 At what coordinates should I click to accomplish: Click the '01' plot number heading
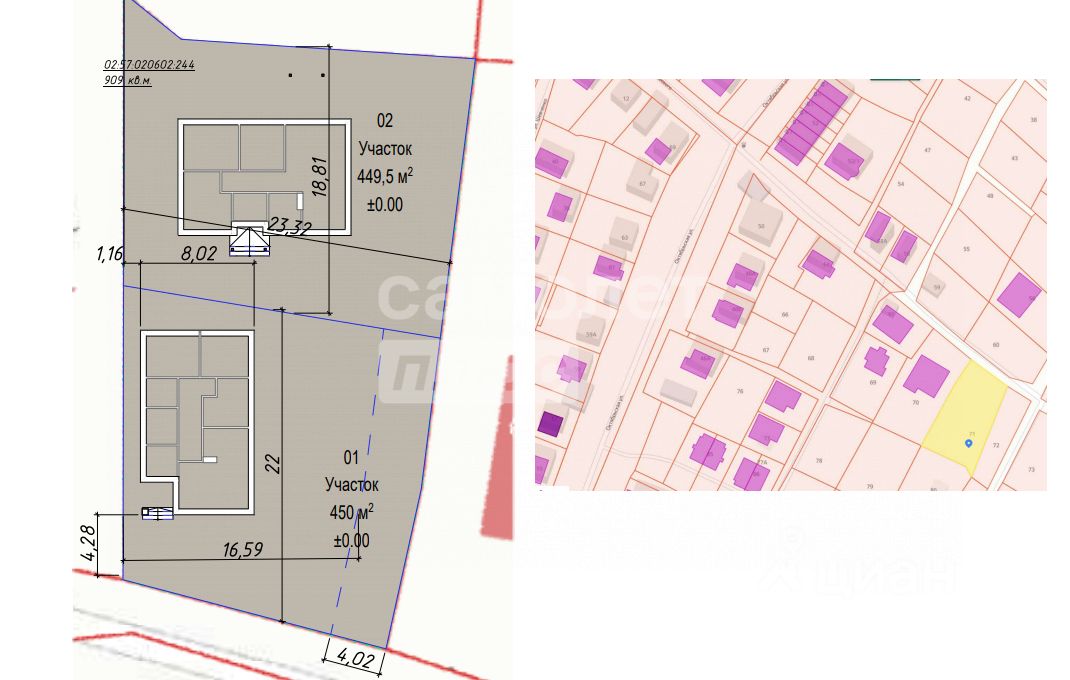351,457
